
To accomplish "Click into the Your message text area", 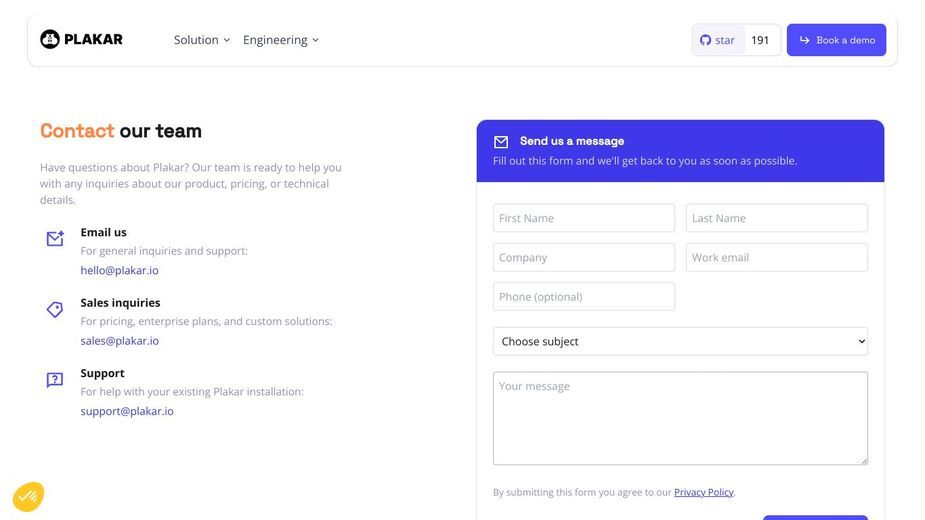I will tap(680, 418).
